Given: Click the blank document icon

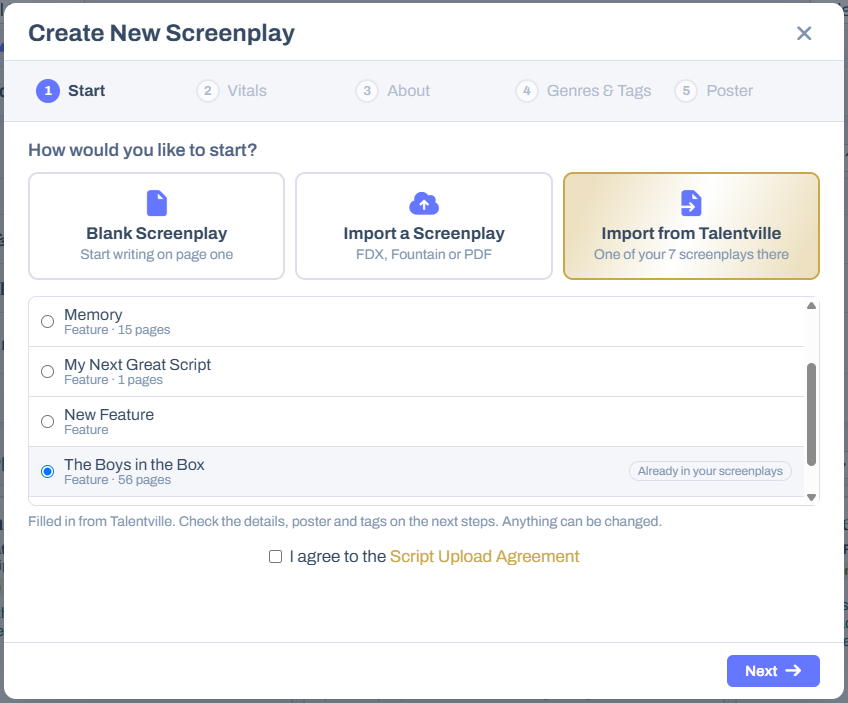Looking at the screenshot, I should pyautogui.click(x=157, y=203).
